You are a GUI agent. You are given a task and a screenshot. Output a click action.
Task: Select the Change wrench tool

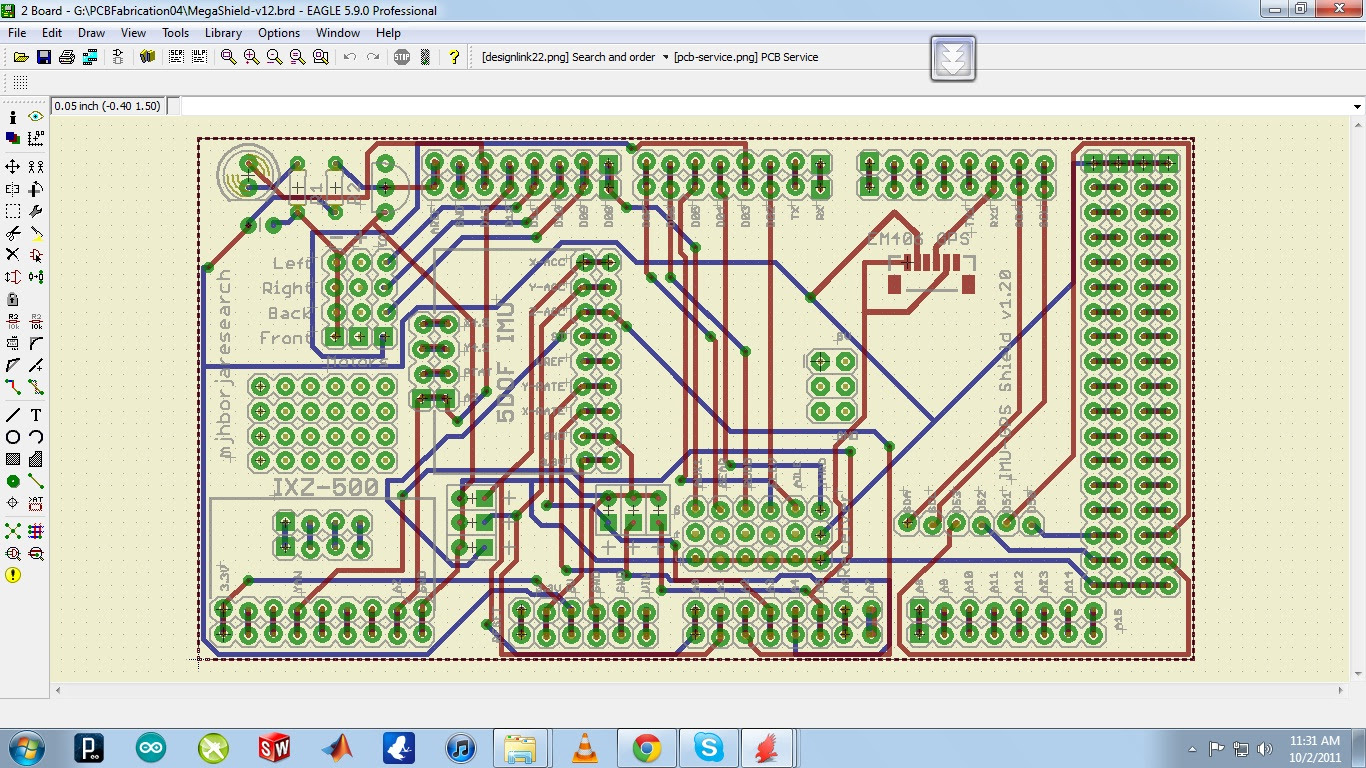(36, 211)
